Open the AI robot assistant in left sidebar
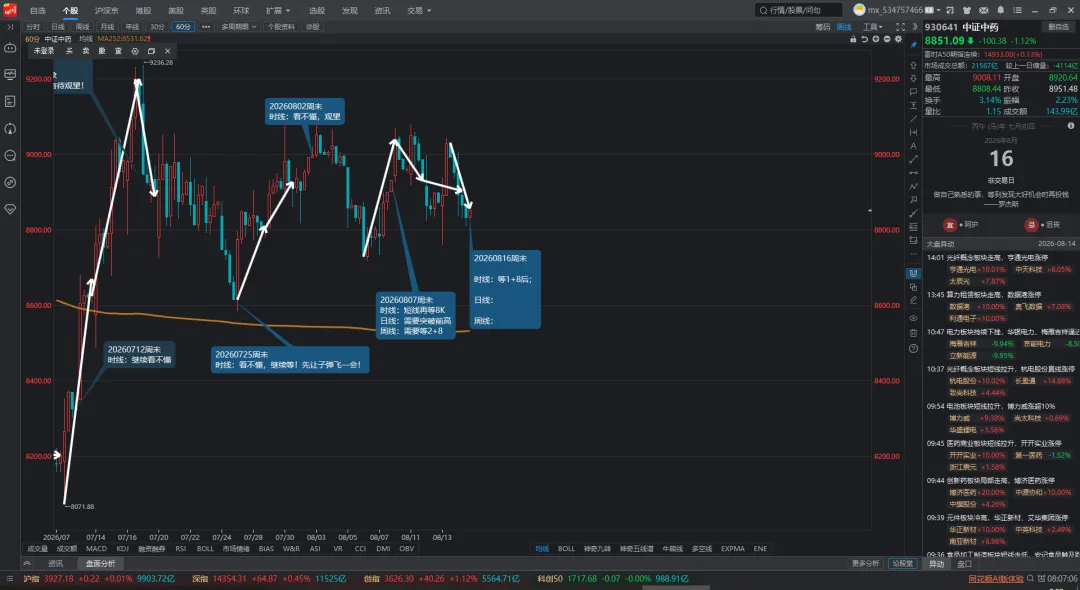Image resolution: width=1080 pixels, height=590 pixels. (10, 48)
